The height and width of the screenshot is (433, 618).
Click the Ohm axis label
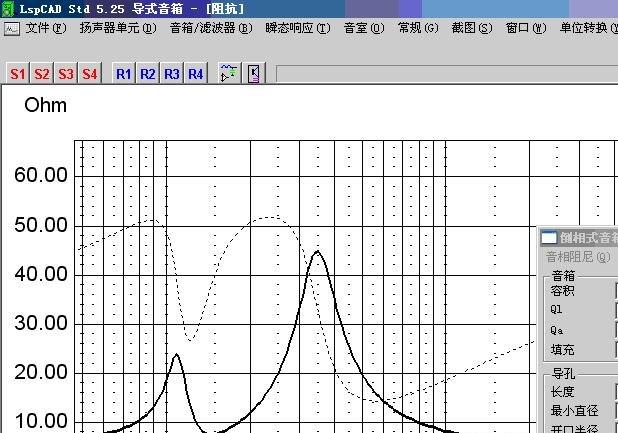(45, 106)
